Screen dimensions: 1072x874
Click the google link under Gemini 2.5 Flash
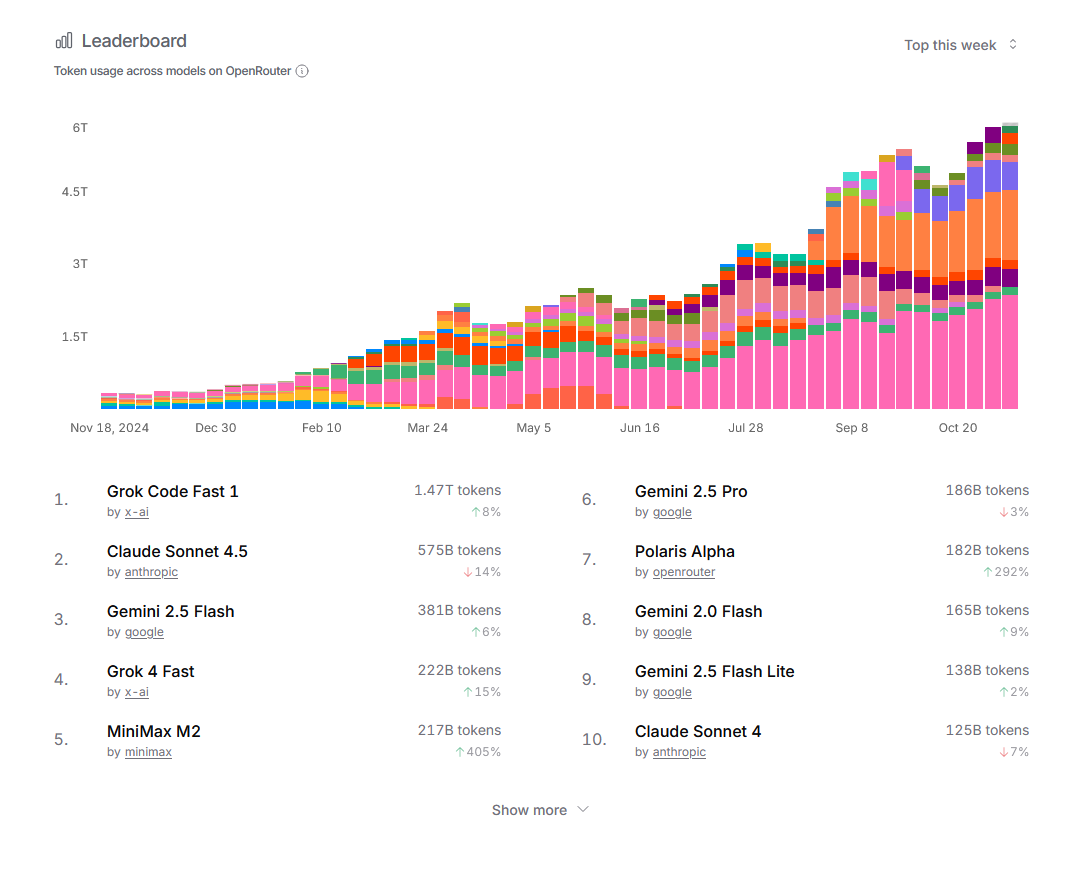point(144,632)
